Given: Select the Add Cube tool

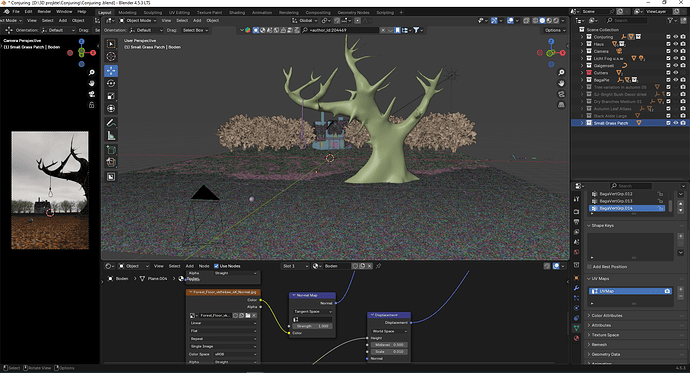Looking at the screenshot, I should (111, 150).
